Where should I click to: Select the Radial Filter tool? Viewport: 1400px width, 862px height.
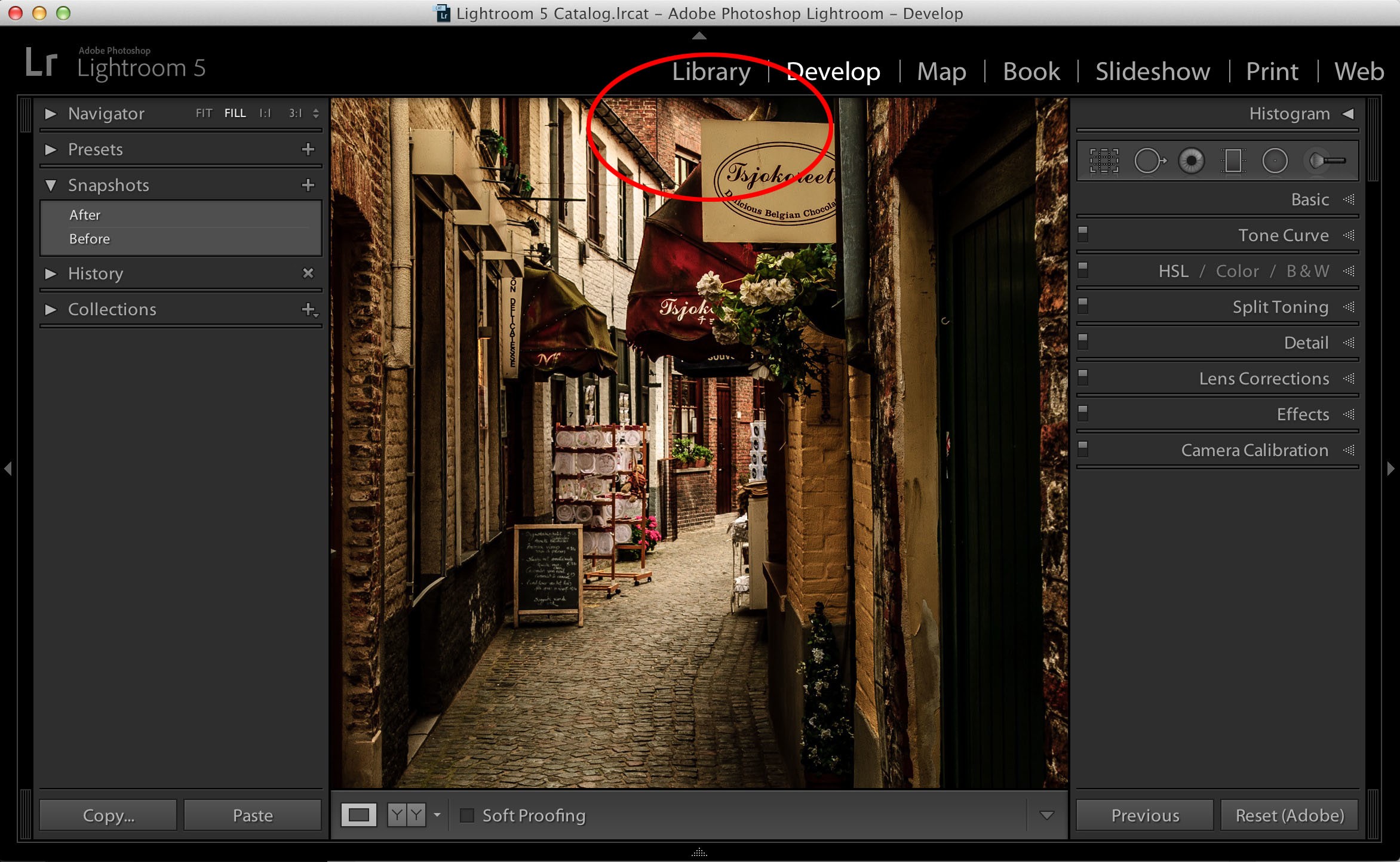point(1275,161)
